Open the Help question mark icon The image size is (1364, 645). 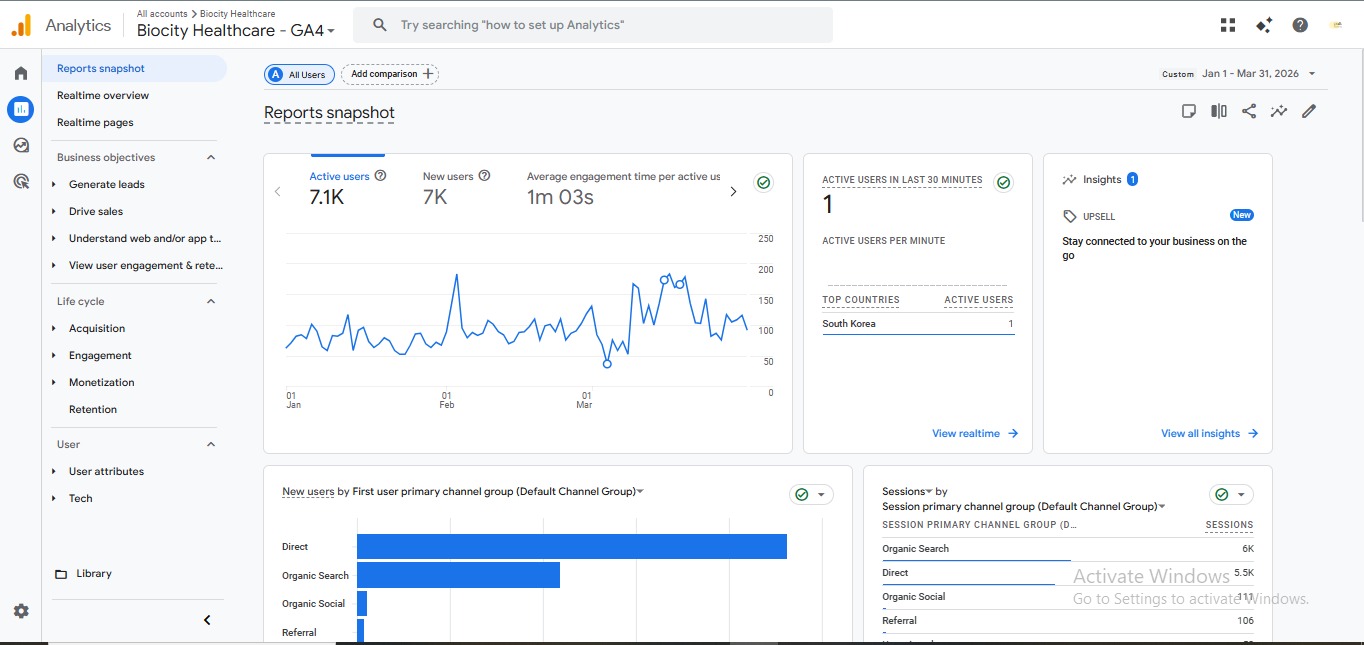point(1300,25)
